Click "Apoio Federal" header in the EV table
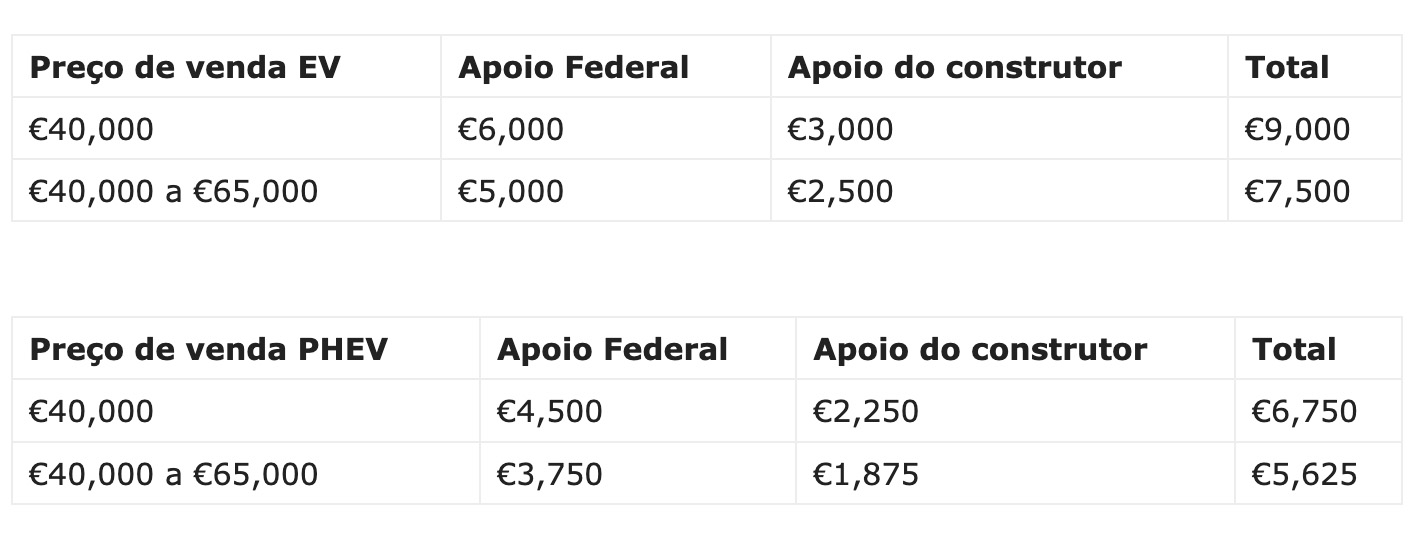The width and height of the screenshot is (1426, 546). coord(573,67)
